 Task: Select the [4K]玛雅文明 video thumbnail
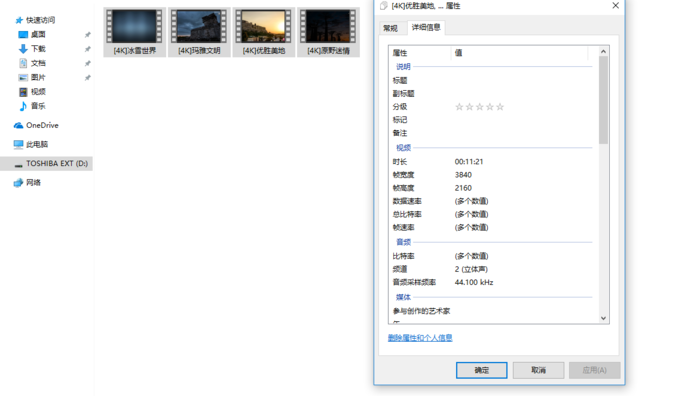[x=199, y=32]
